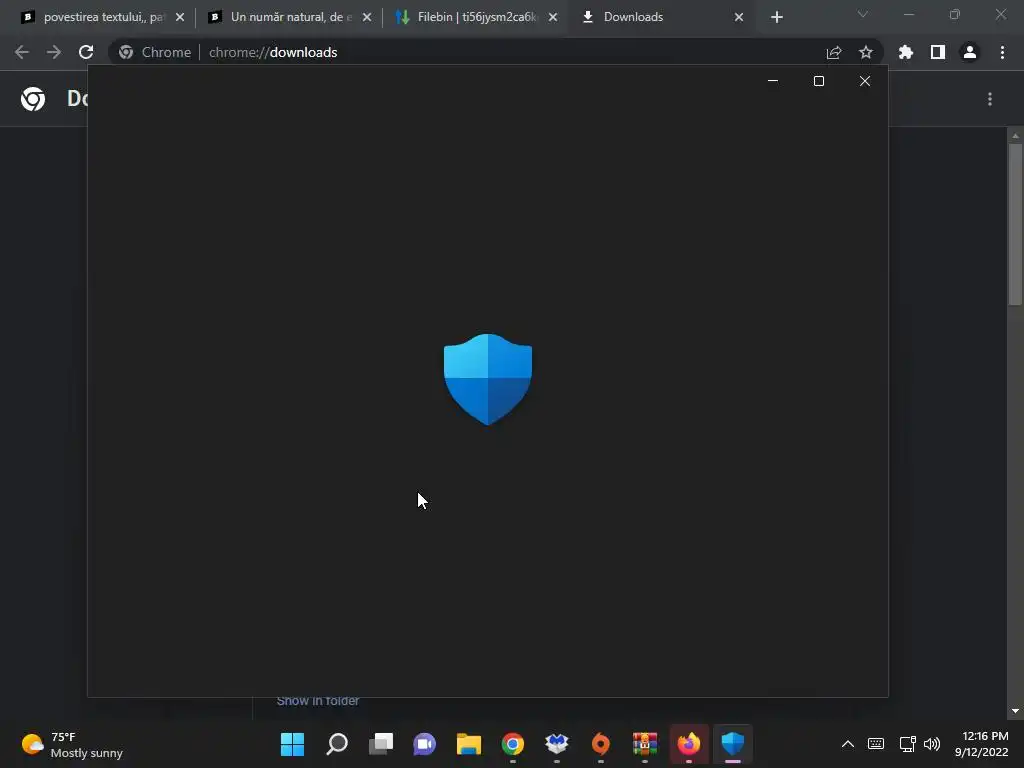Maximize the Windows Security window
This screenshot has height=768, width=1024.
click(x=818, y=81)
